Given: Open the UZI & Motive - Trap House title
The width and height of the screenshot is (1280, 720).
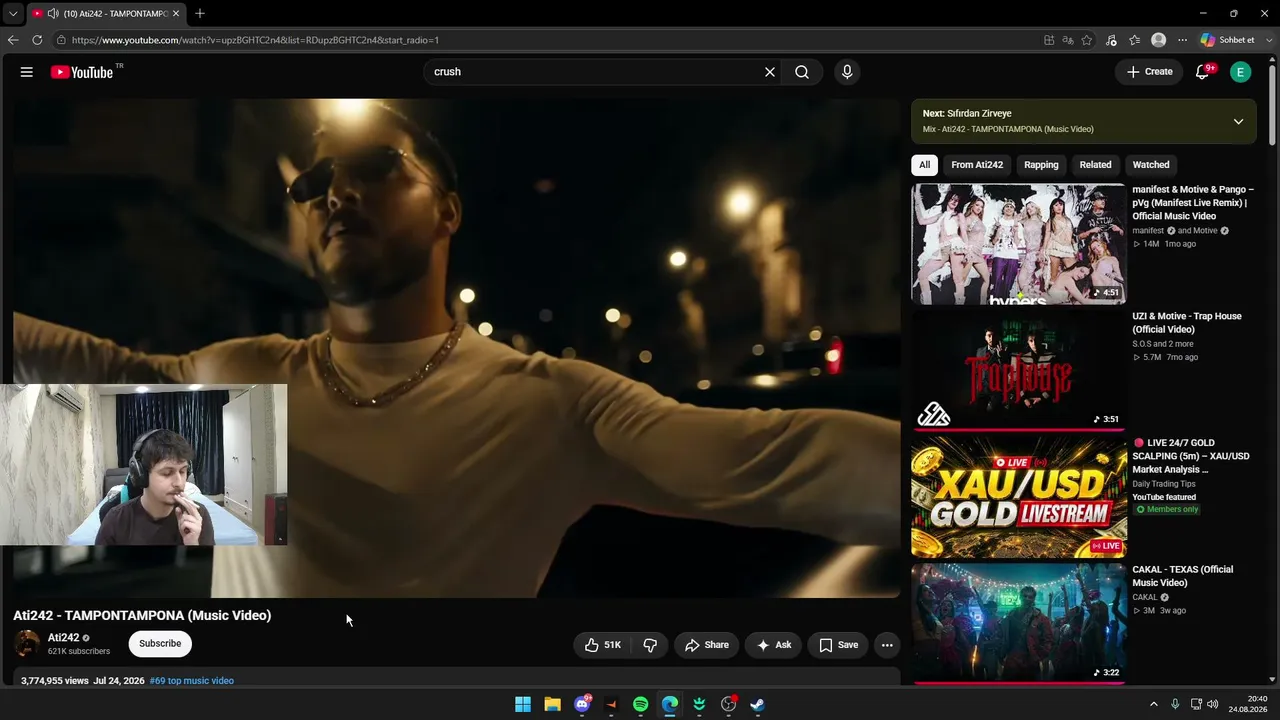Looking at the screenshot, I should click(1187, 323).
